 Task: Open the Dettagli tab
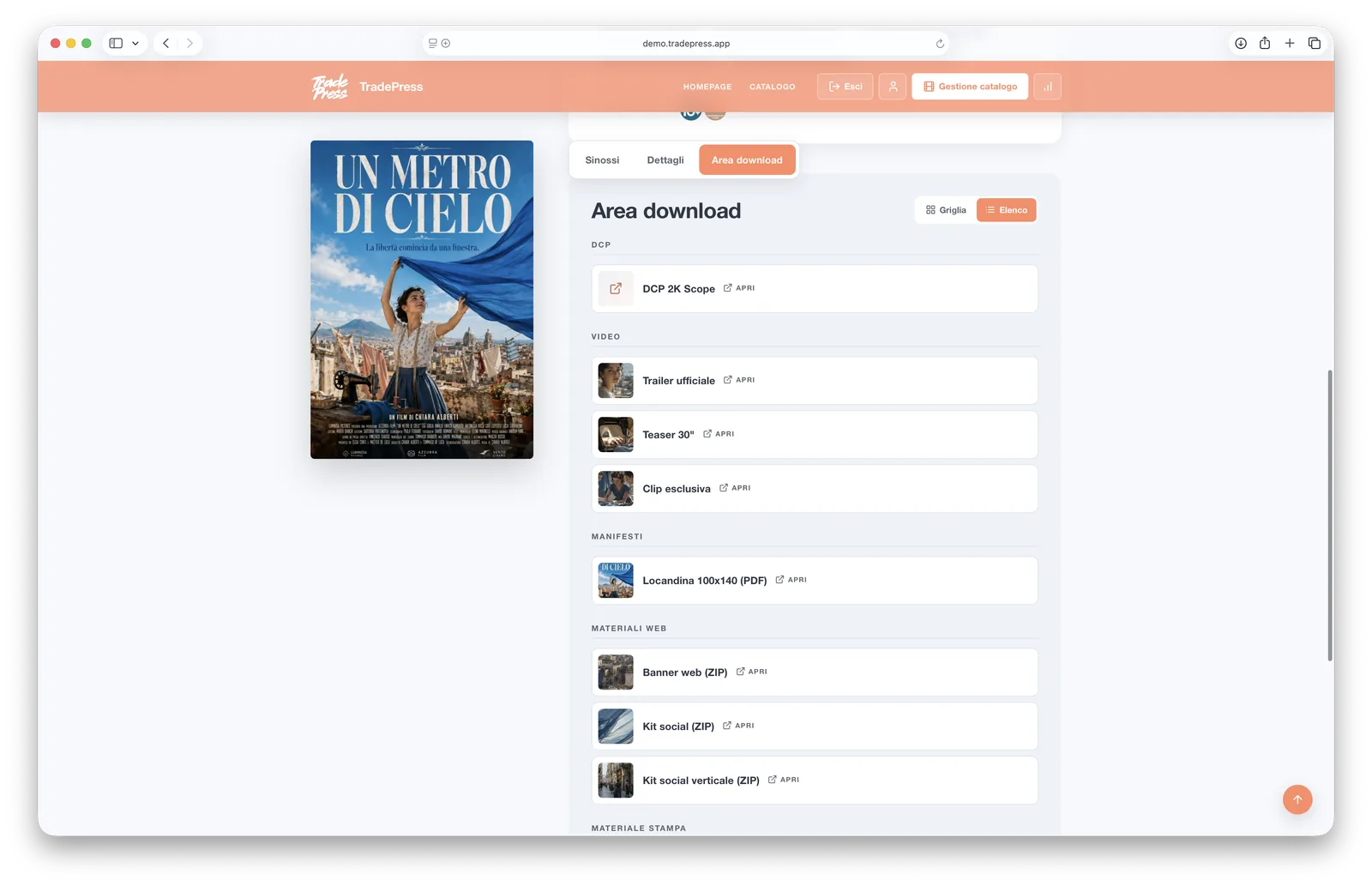click(x=665, y=160)
